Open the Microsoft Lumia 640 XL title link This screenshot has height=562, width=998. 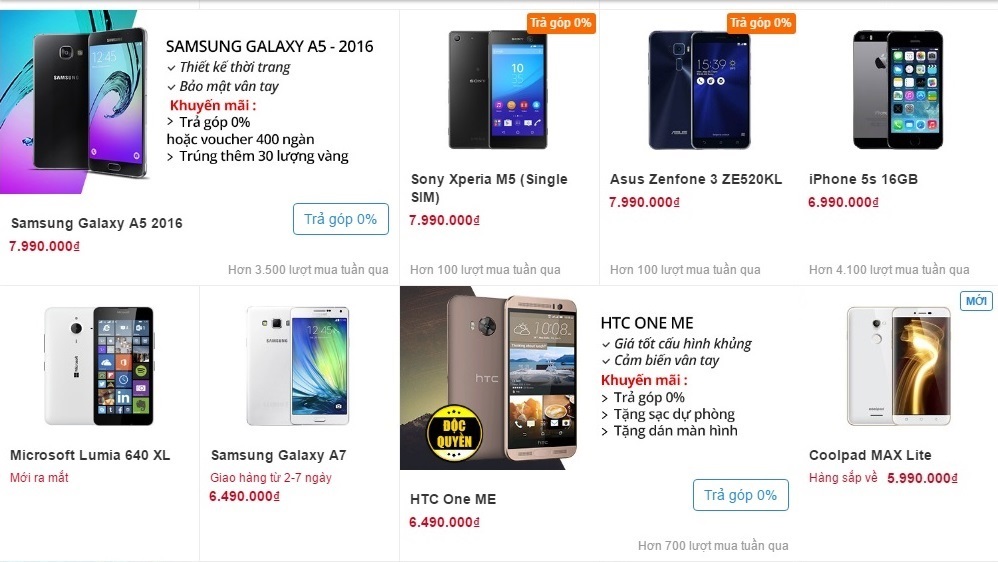[90, 455]
